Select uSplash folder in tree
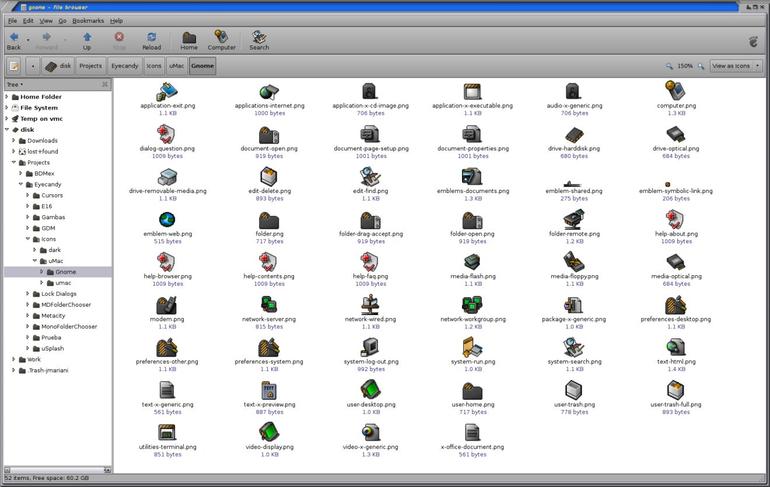 tap(53, 349)
